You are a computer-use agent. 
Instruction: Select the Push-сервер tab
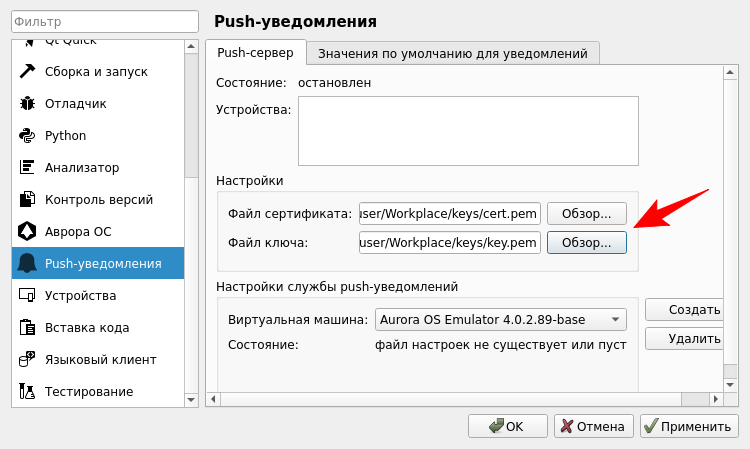click(255, 53)
